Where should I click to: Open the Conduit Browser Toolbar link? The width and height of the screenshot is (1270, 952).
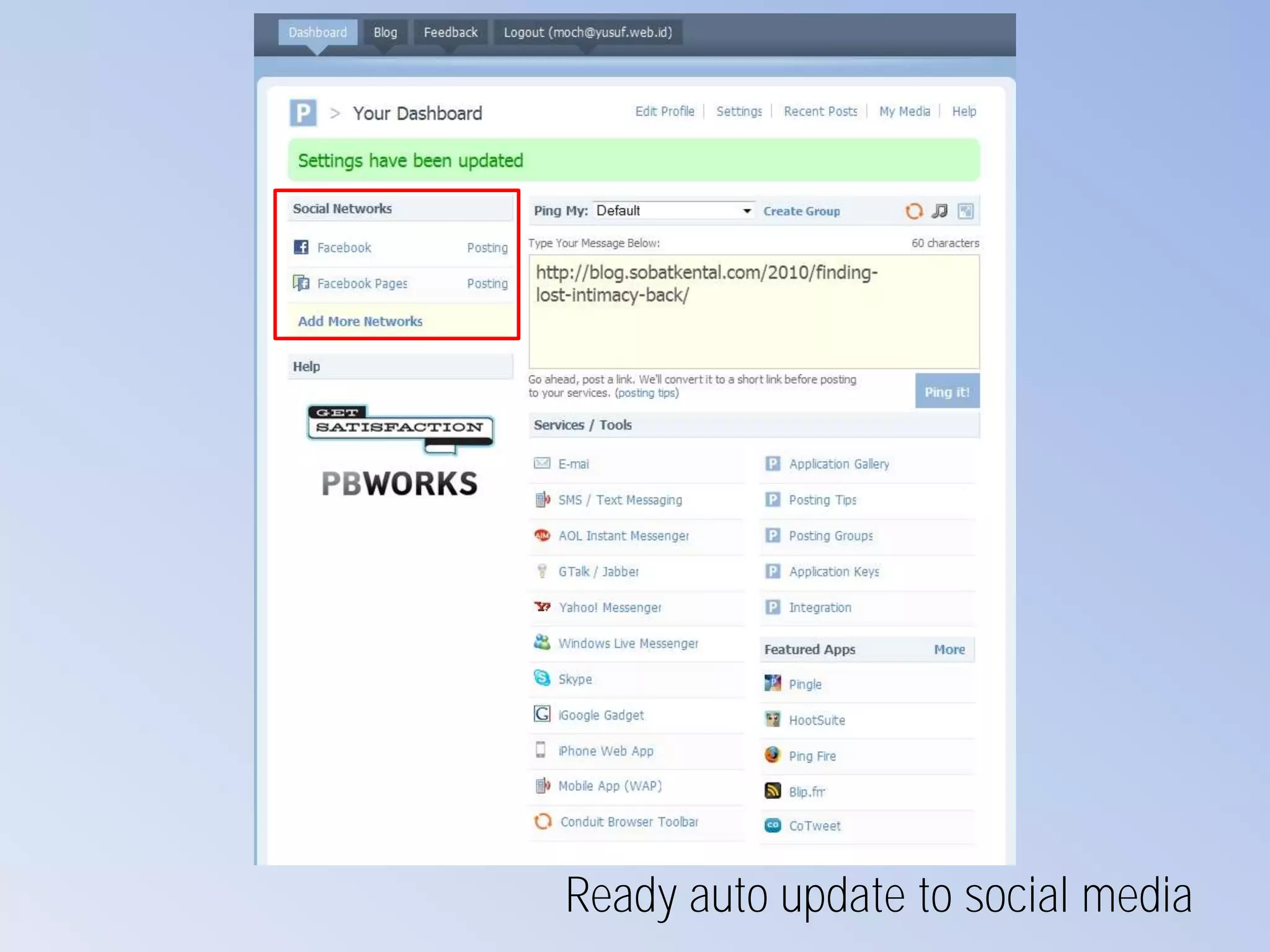(x=629, y=822)
